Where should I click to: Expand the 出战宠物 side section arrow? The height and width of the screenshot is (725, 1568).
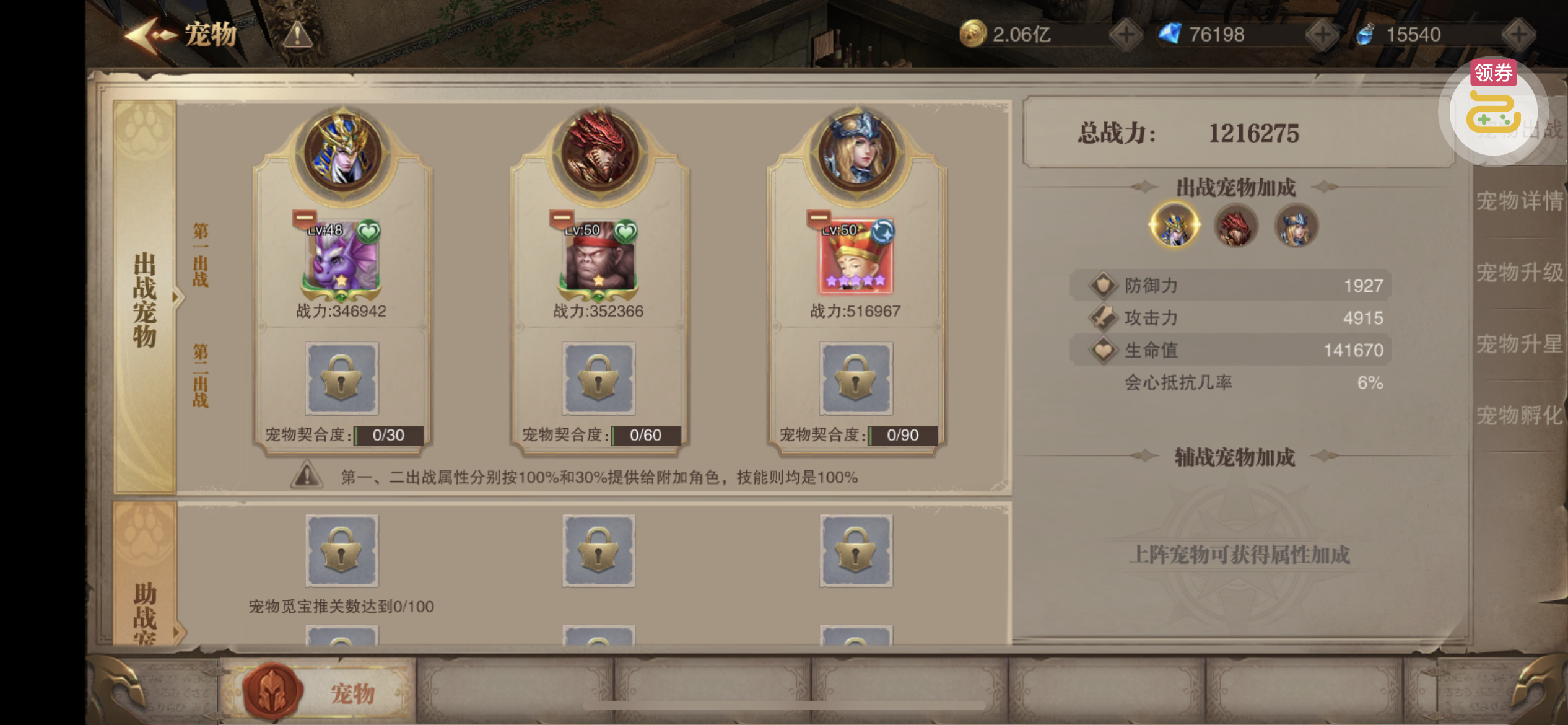click(176, 298)
